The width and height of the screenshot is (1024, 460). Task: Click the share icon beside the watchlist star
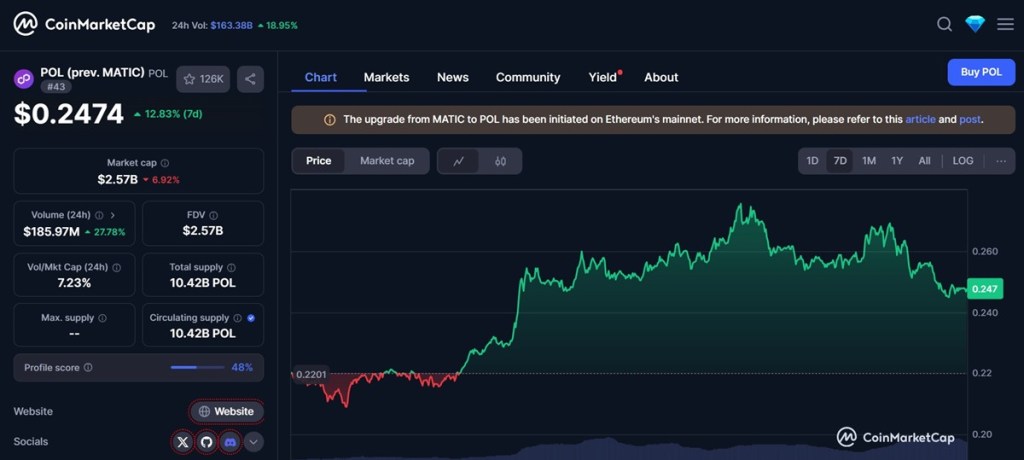pyautogui.click(x=250, y=79)
